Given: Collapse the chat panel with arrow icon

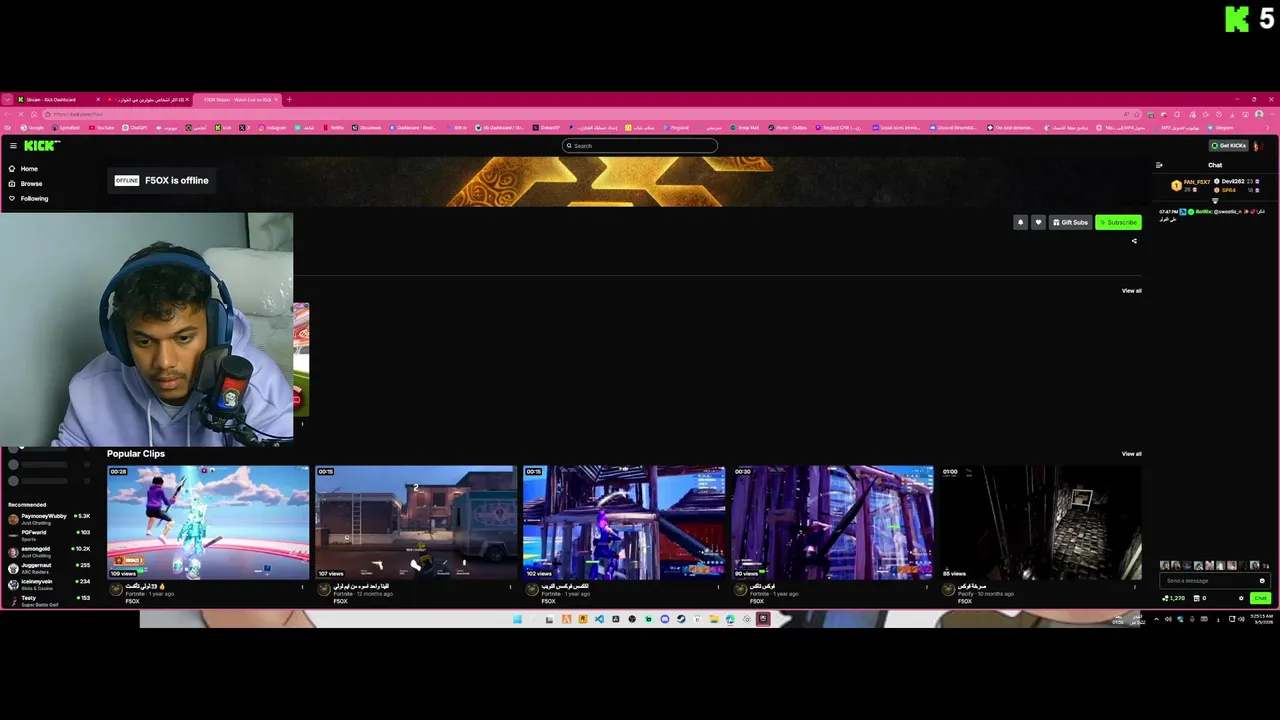Looking at the screenshot, I should 1159,165.
